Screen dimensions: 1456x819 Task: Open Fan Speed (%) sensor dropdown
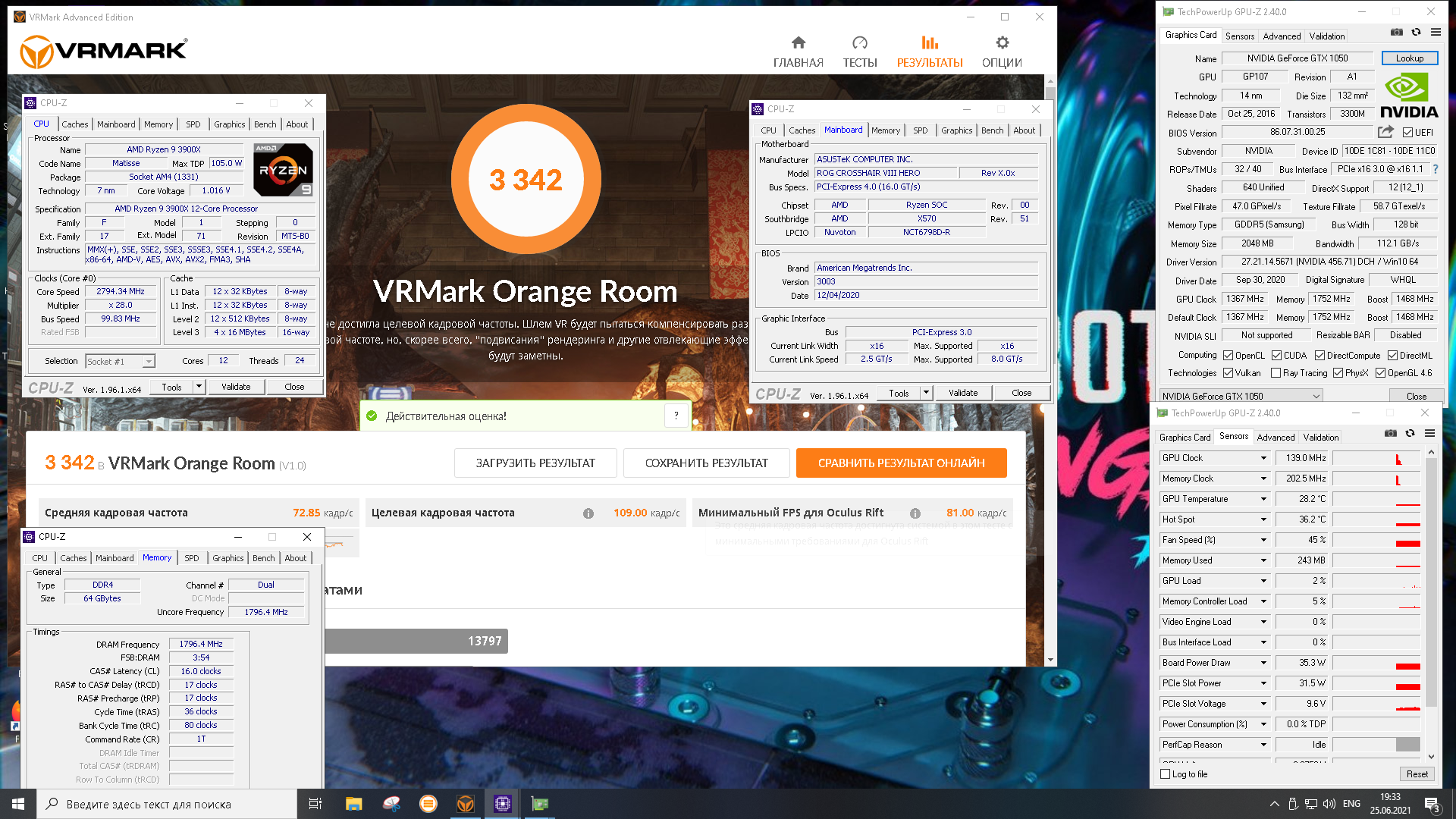[x=1263, y=540]
